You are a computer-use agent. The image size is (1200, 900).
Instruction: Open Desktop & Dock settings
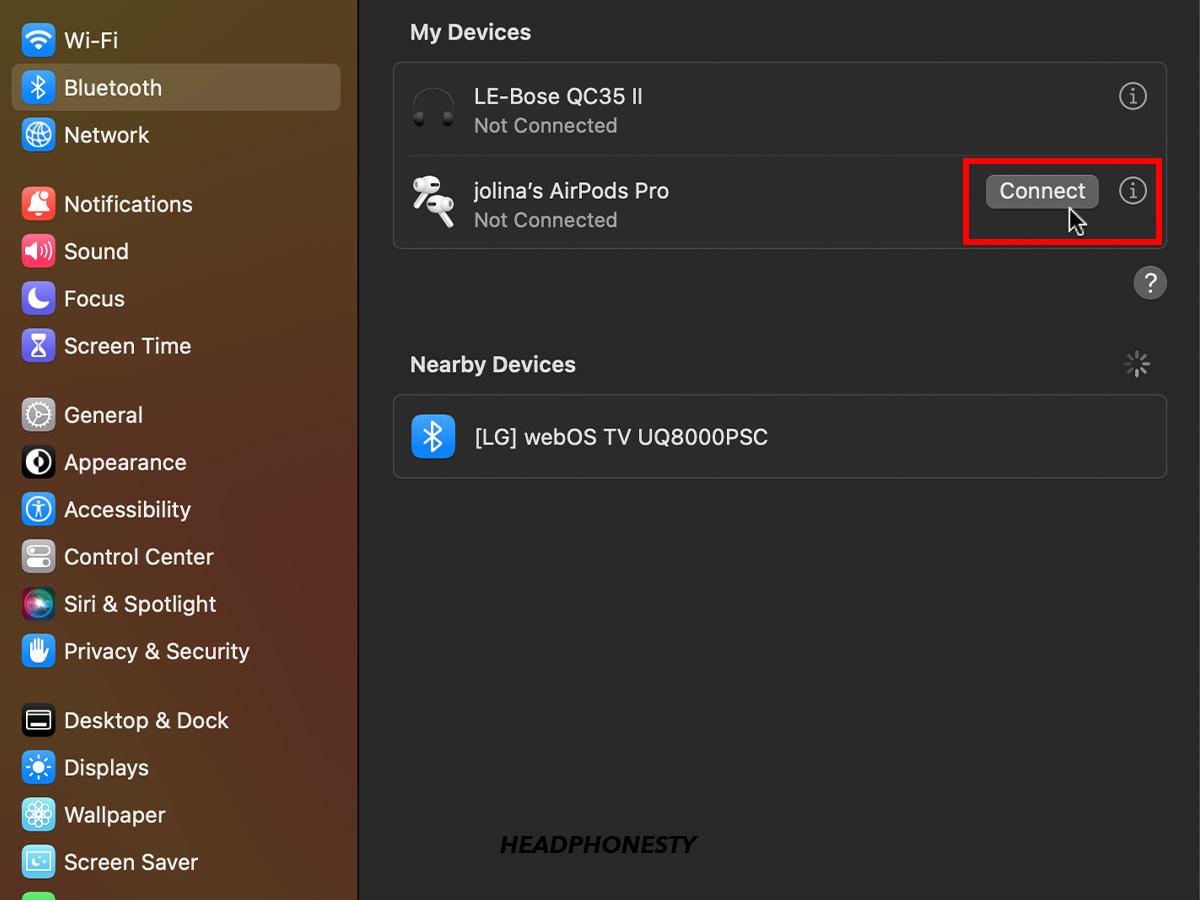click(x=147, y=720)
